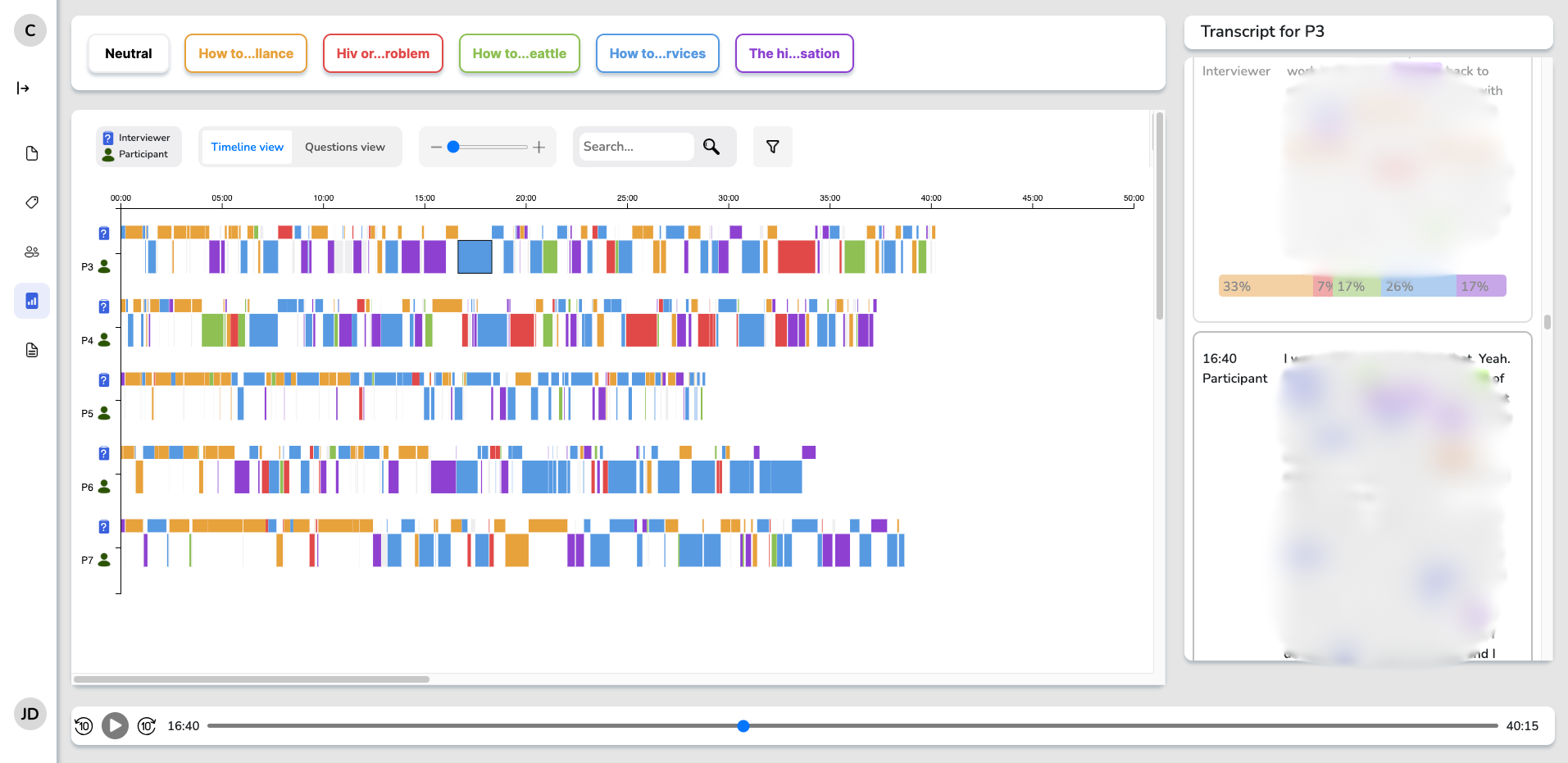Click The hi...sation purple button

[793, 54]
